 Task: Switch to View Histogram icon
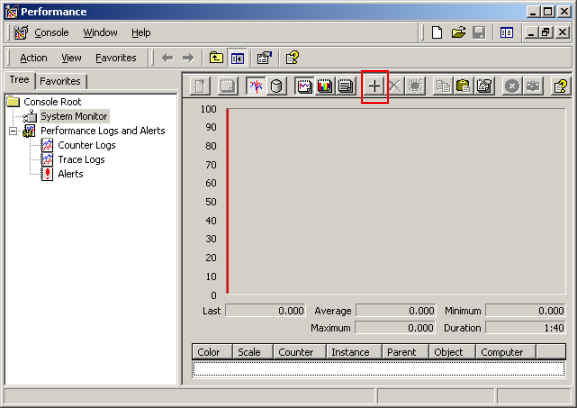pos(325,86)
